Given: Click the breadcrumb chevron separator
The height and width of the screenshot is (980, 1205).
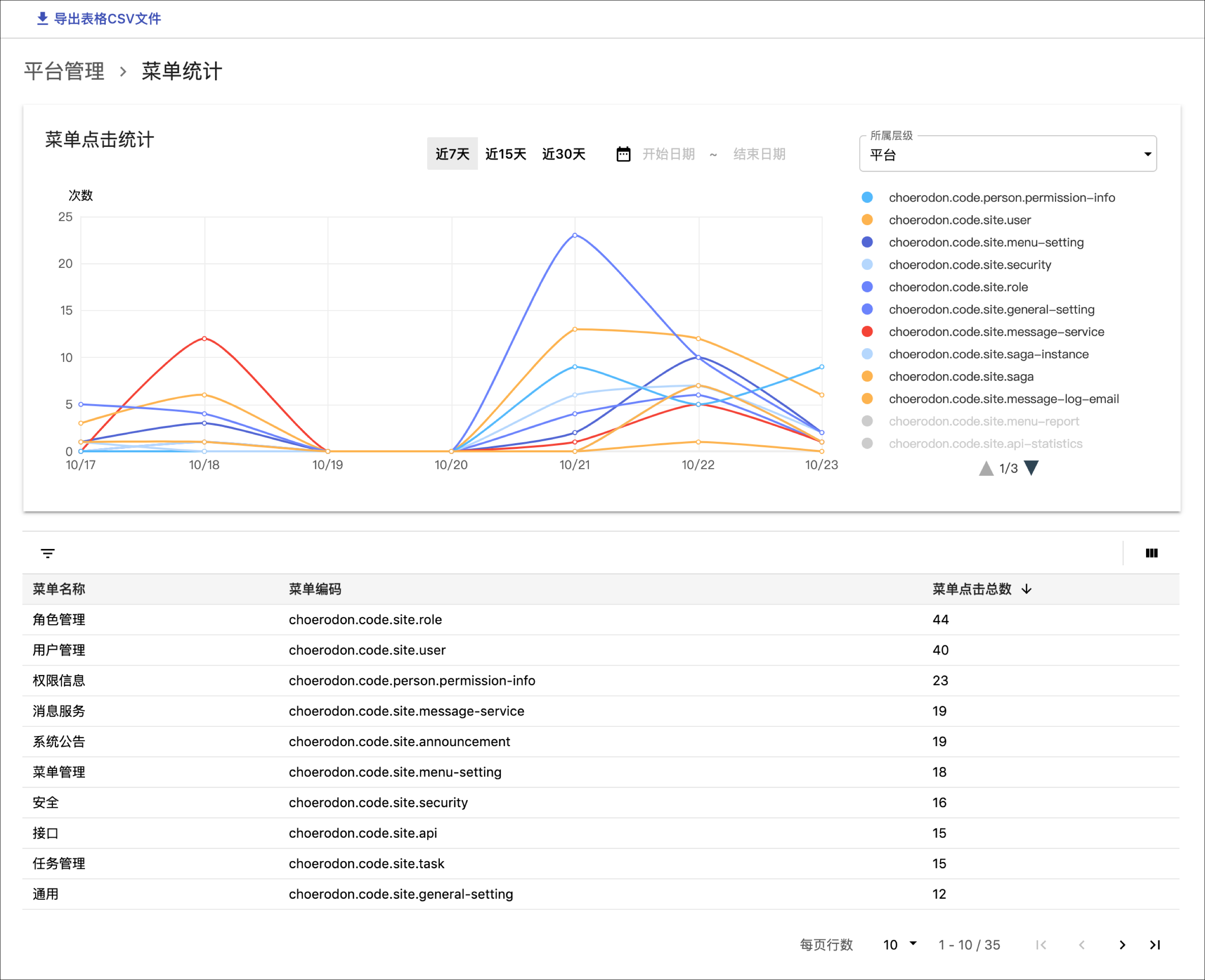Looking at the screenshot, I should click(123, 72).
